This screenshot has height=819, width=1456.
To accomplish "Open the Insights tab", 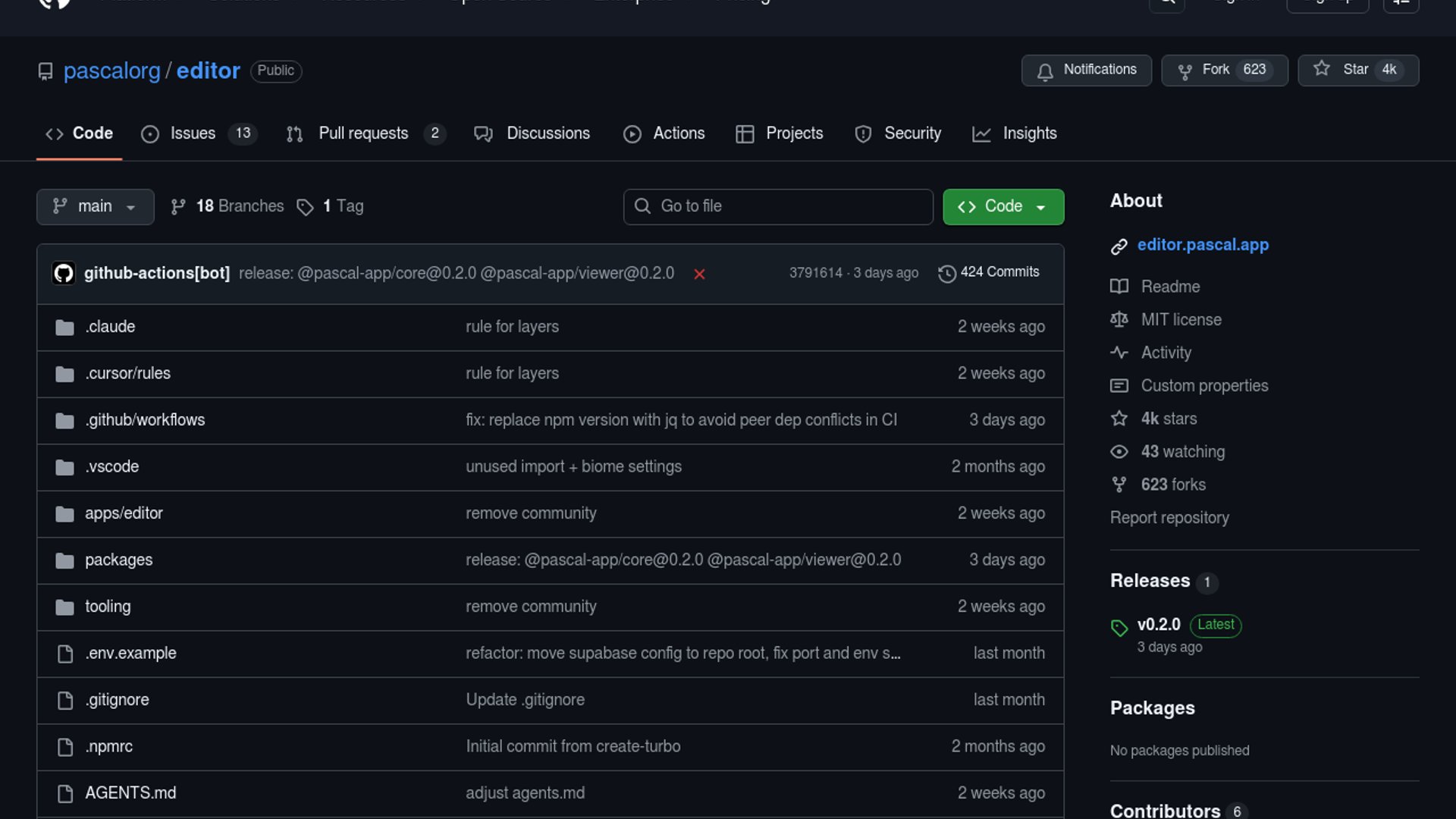I will [1015, 133].
